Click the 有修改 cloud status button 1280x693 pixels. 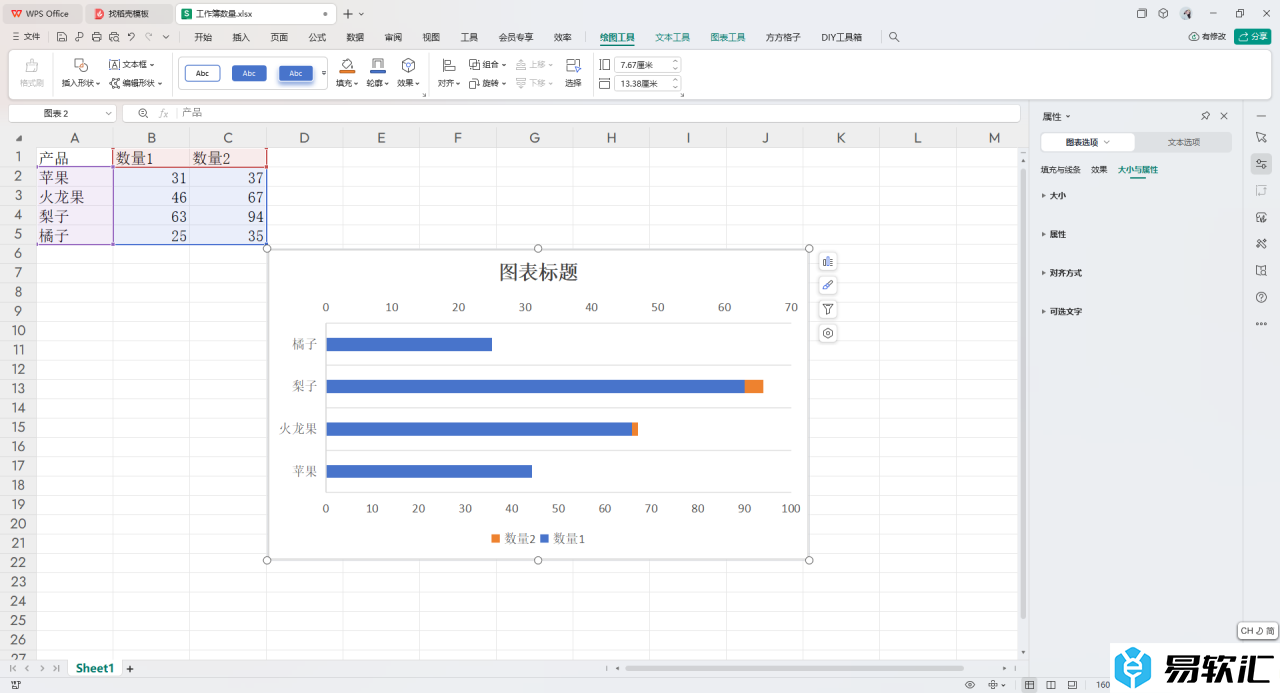coord(1207,37)
